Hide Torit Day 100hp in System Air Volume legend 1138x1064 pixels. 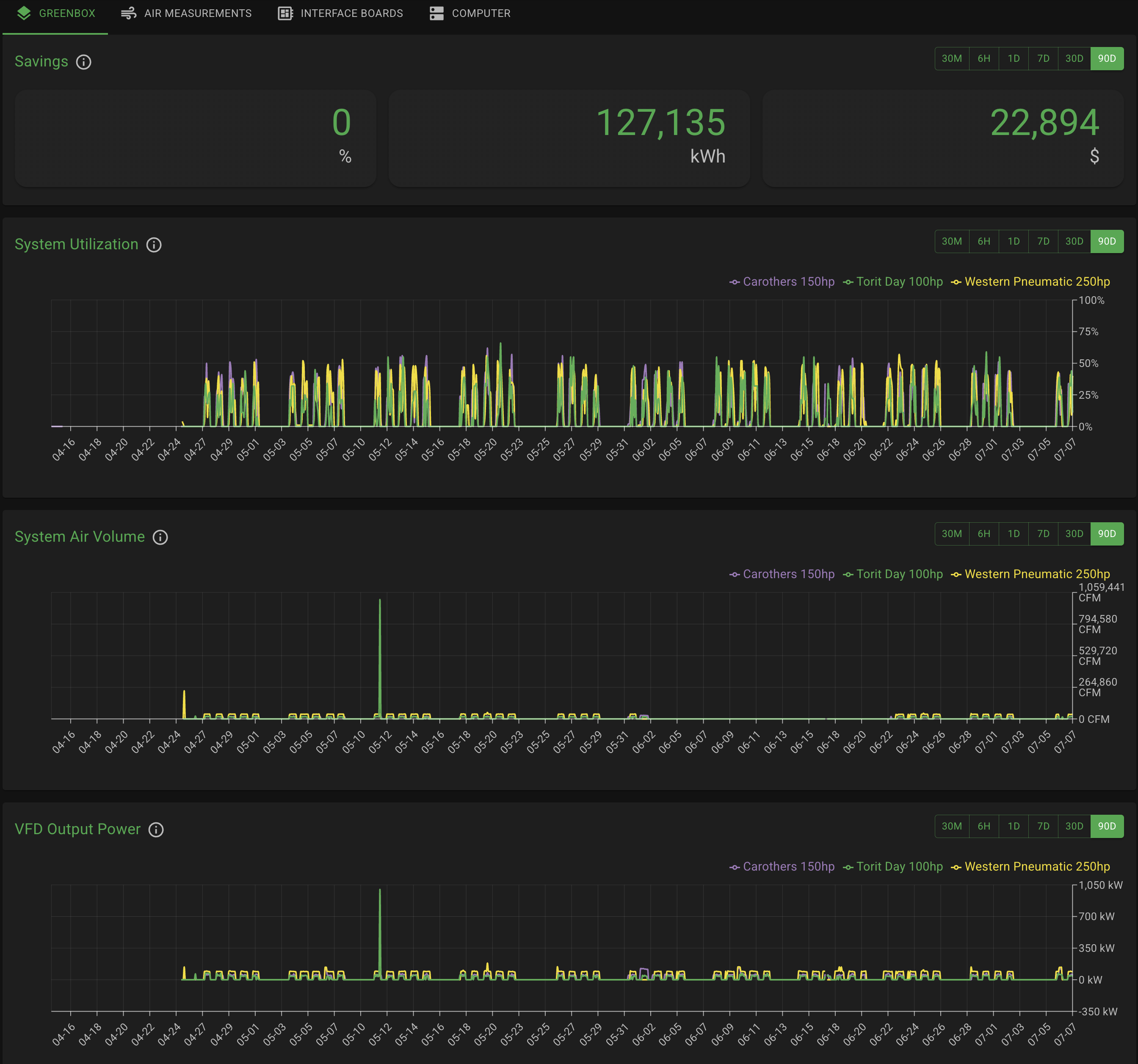[x=893, y=574]
